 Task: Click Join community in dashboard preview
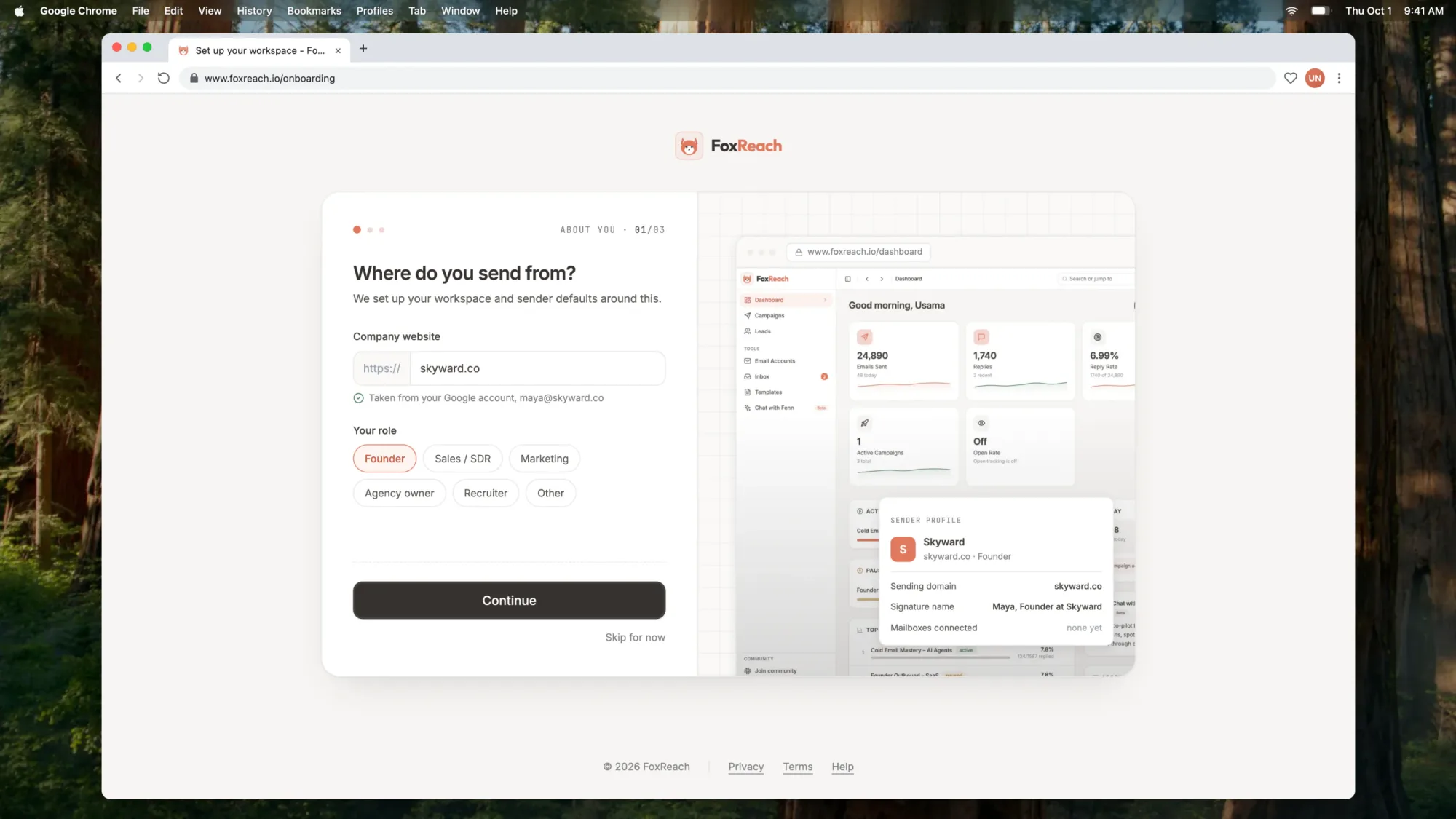[x=775, y=671]
